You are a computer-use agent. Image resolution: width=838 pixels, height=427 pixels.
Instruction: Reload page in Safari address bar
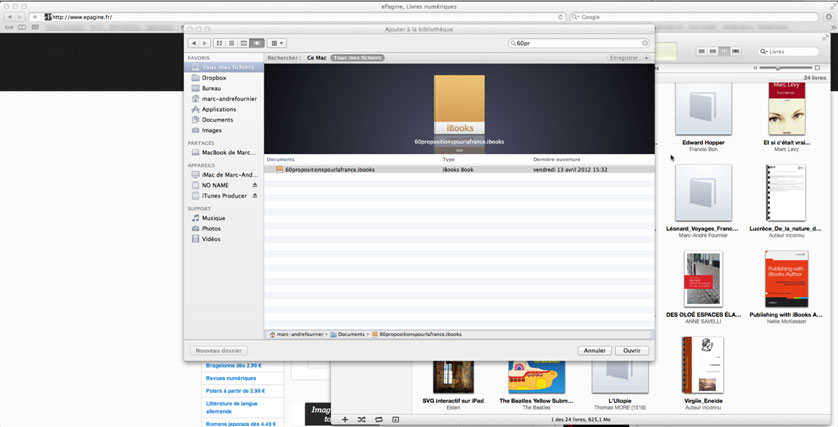(x=560, y=17)
